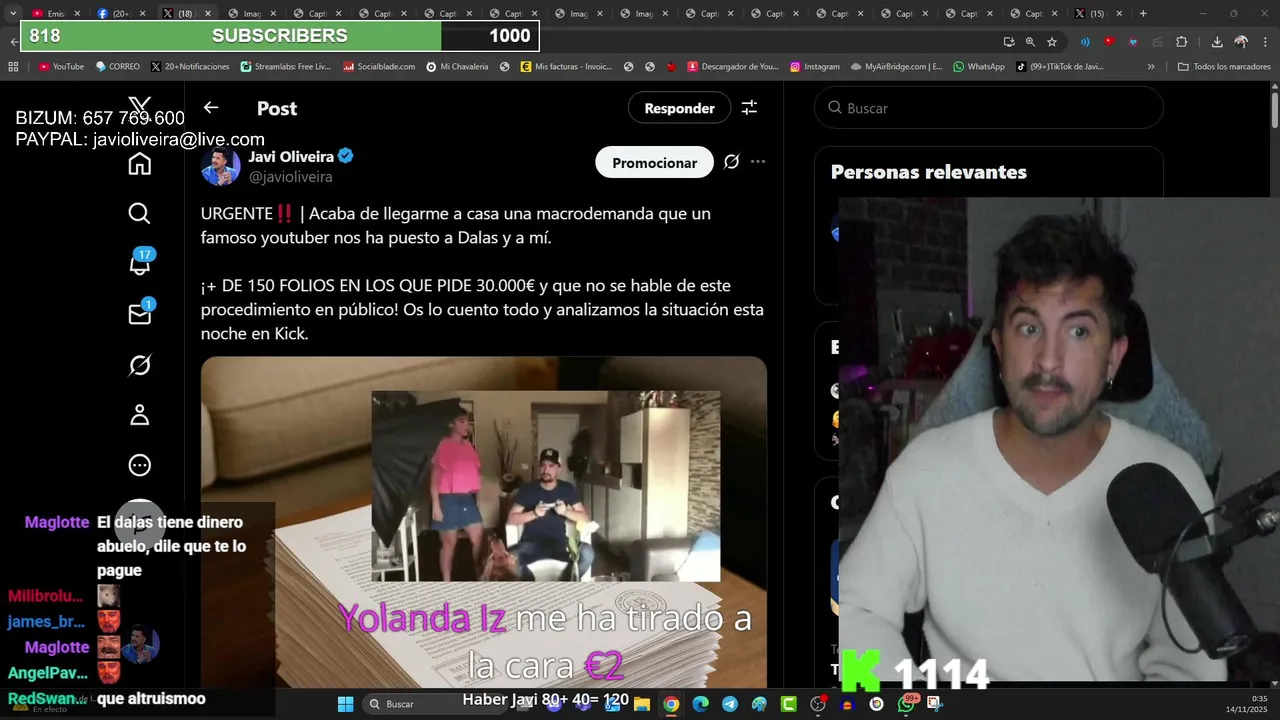Open a new browser tab with plus
Screen dimensions: 1280x720
[x=1143, y=14]
